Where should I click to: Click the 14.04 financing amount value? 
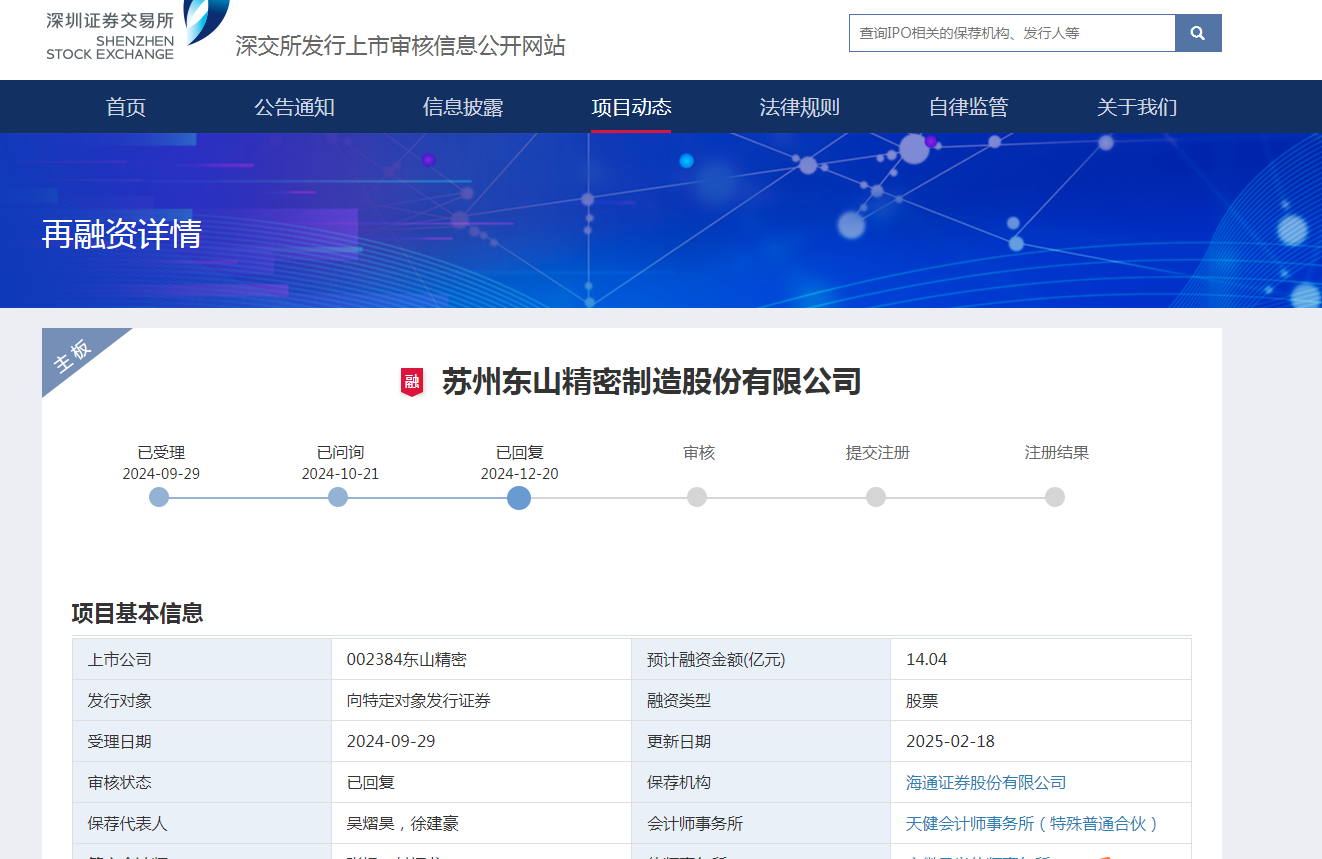(x=926, y=660)
